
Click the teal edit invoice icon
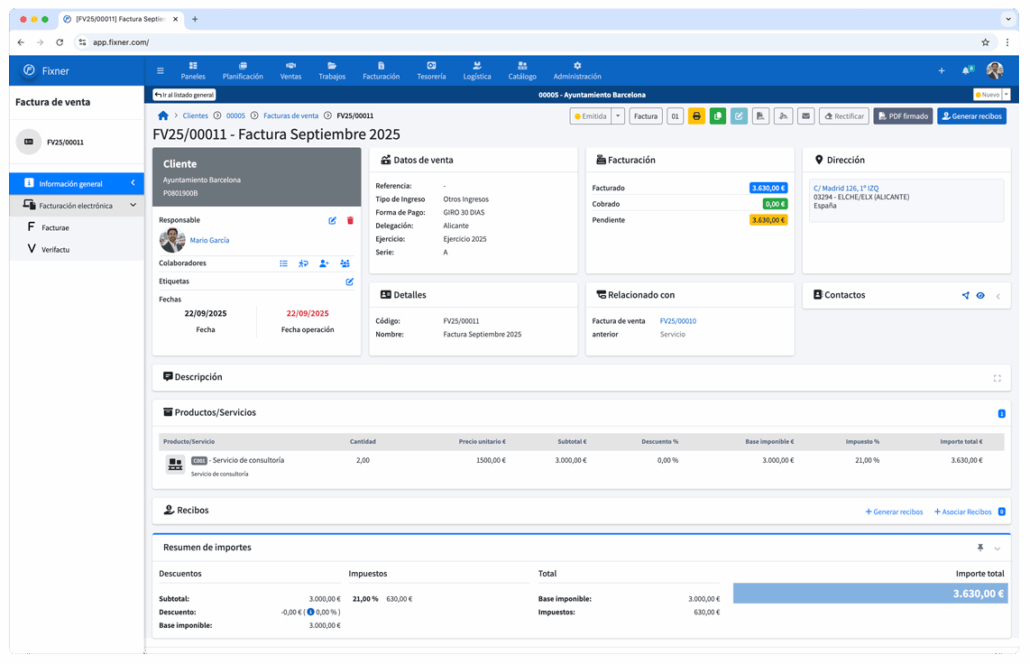click(739, 116)
